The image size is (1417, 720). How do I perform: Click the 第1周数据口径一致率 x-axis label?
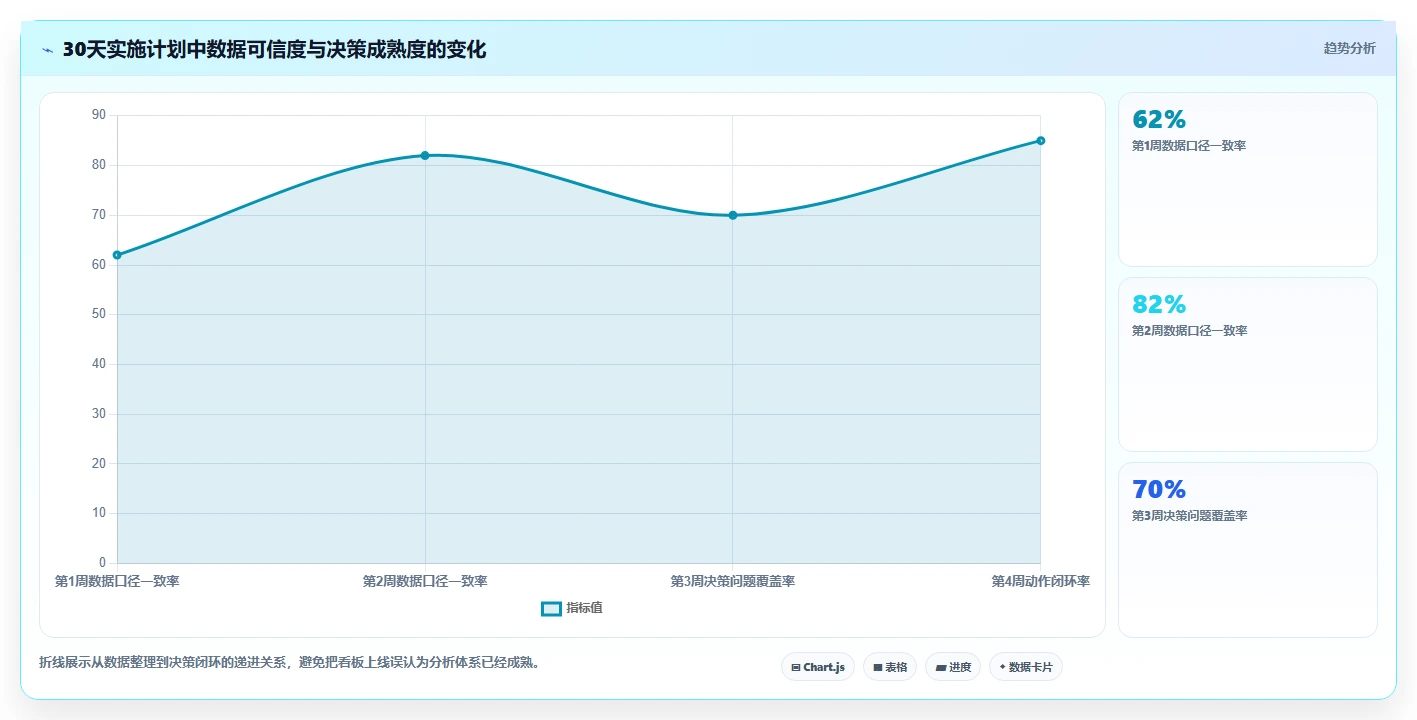coord(117,581)
